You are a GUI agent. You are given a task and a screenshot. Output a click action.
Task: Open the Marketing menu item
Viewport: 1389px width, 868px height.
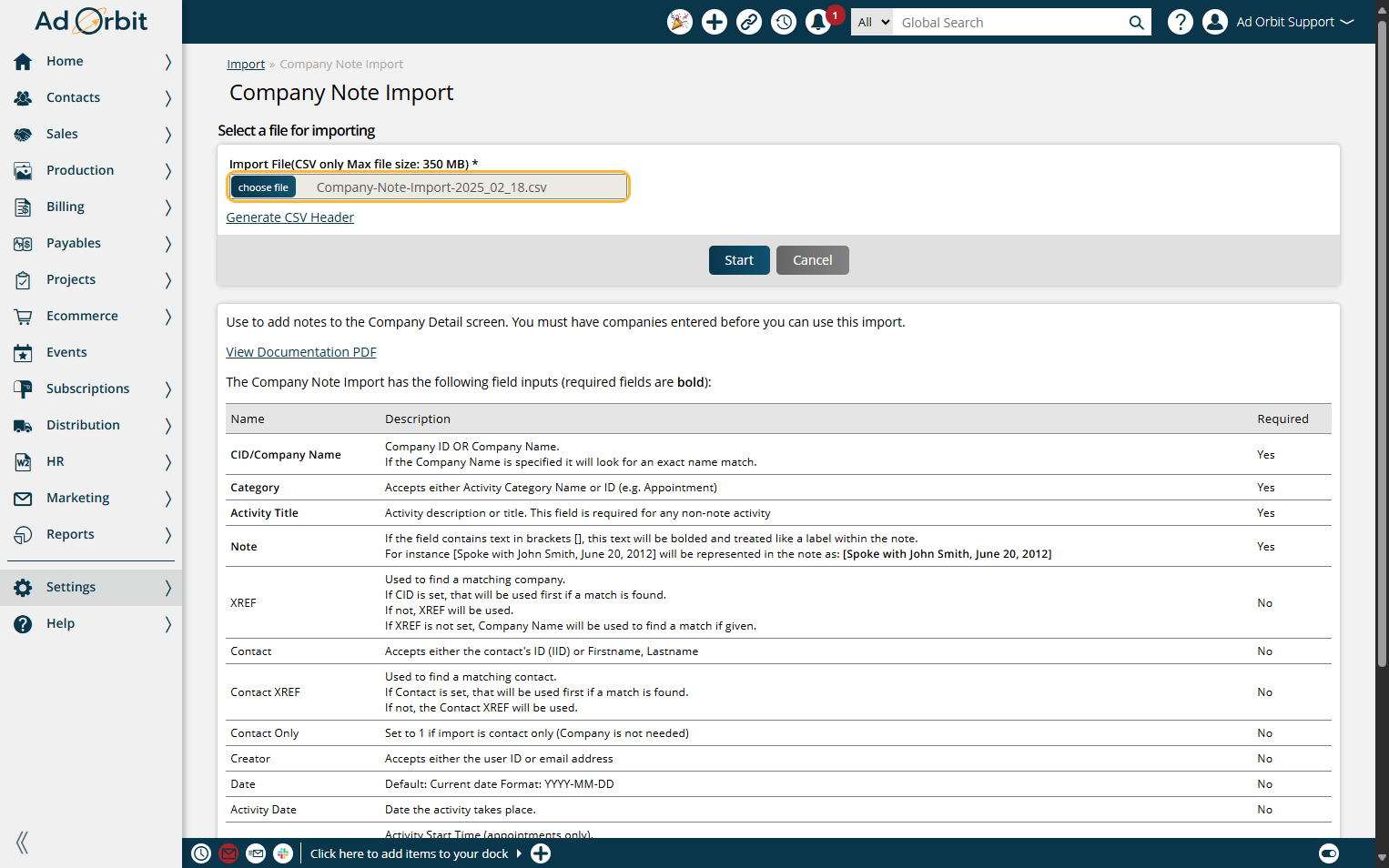91,498
